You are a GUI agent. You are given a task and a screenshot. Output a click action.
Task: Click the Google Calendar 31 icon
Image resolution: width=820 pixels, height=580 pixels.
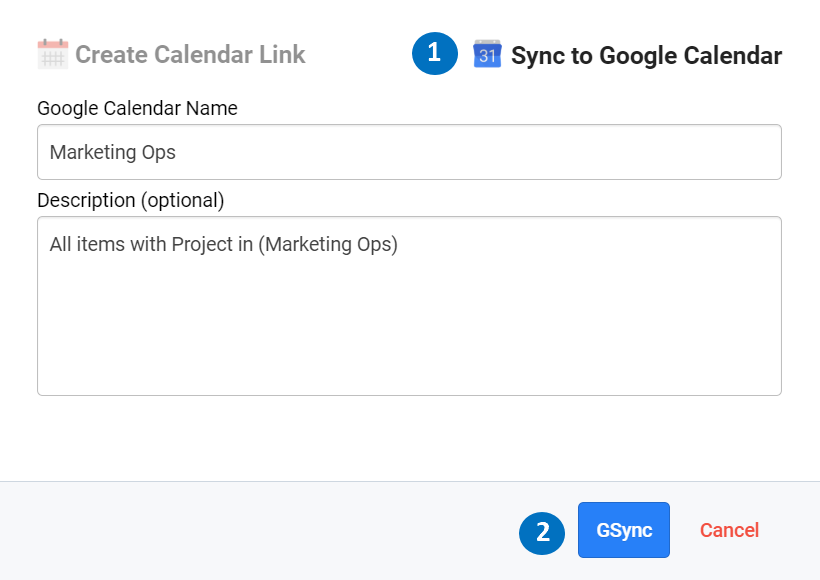pos(487,54)
